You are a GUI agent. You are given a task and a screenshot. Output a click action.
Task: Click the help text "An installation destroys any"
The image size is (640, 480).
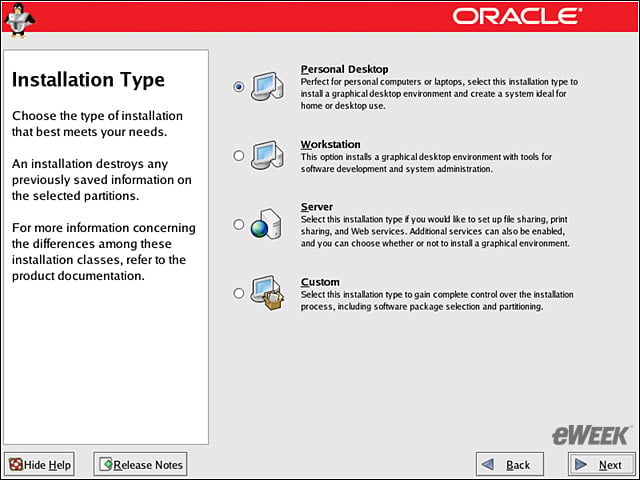pyautogui.click(x=90, y=164)
